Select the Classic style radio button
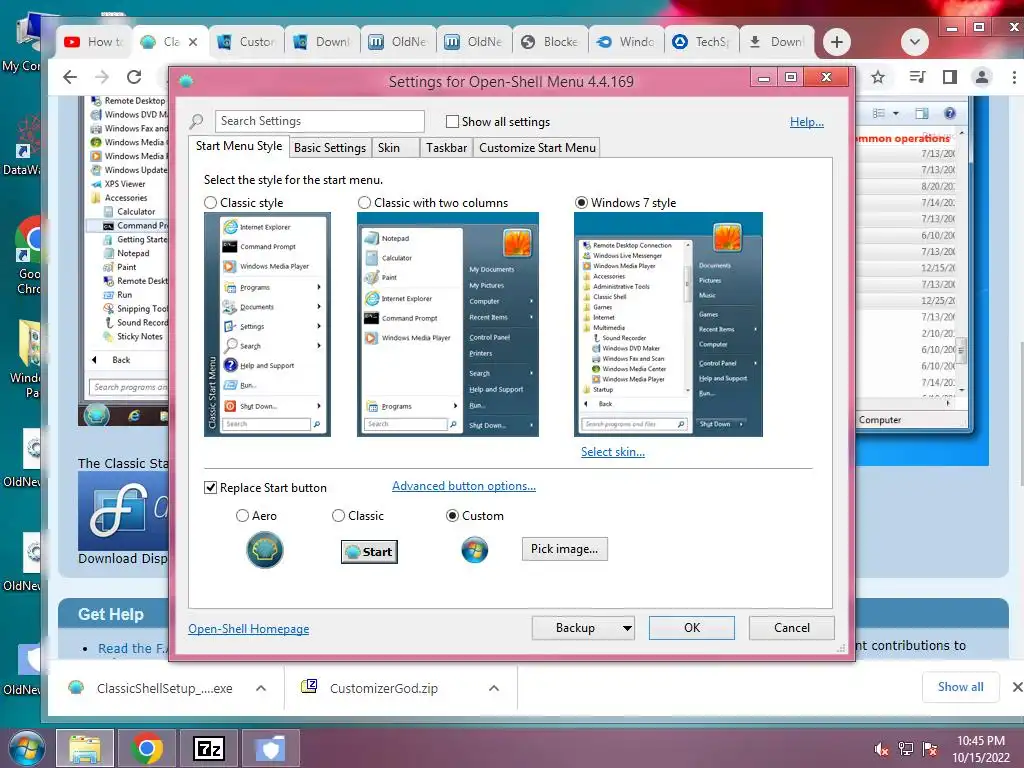Viewport: 1024px width, 768px height. (210, 203)
